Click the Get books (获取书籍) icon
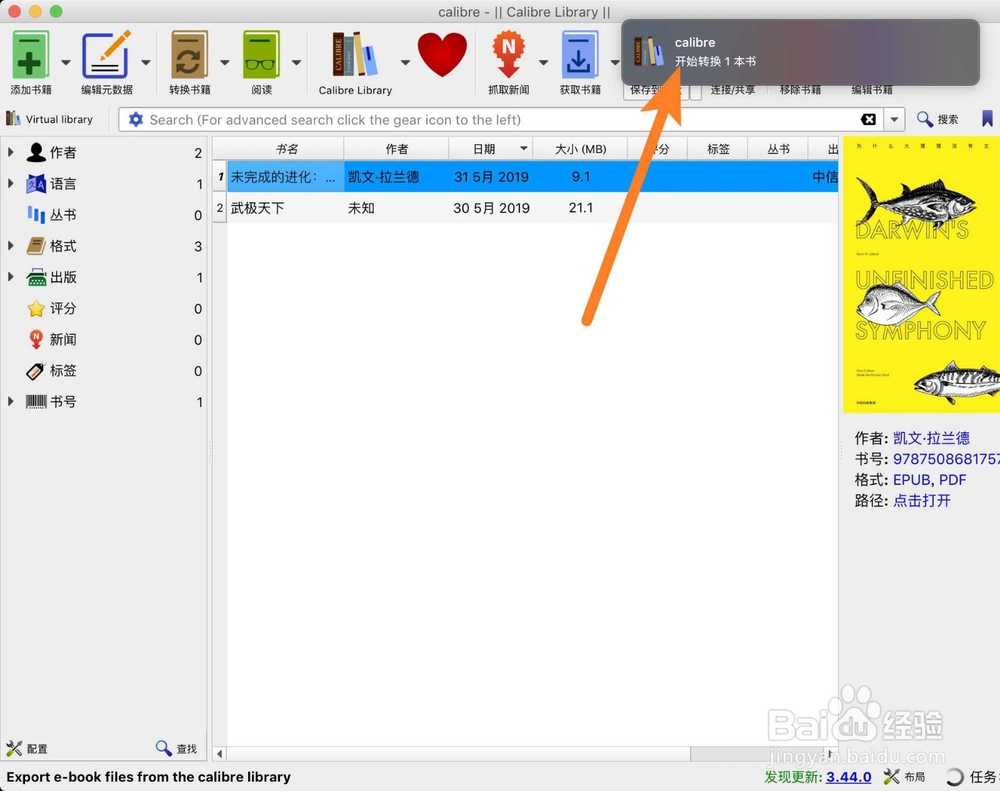 tap(580, 56)
